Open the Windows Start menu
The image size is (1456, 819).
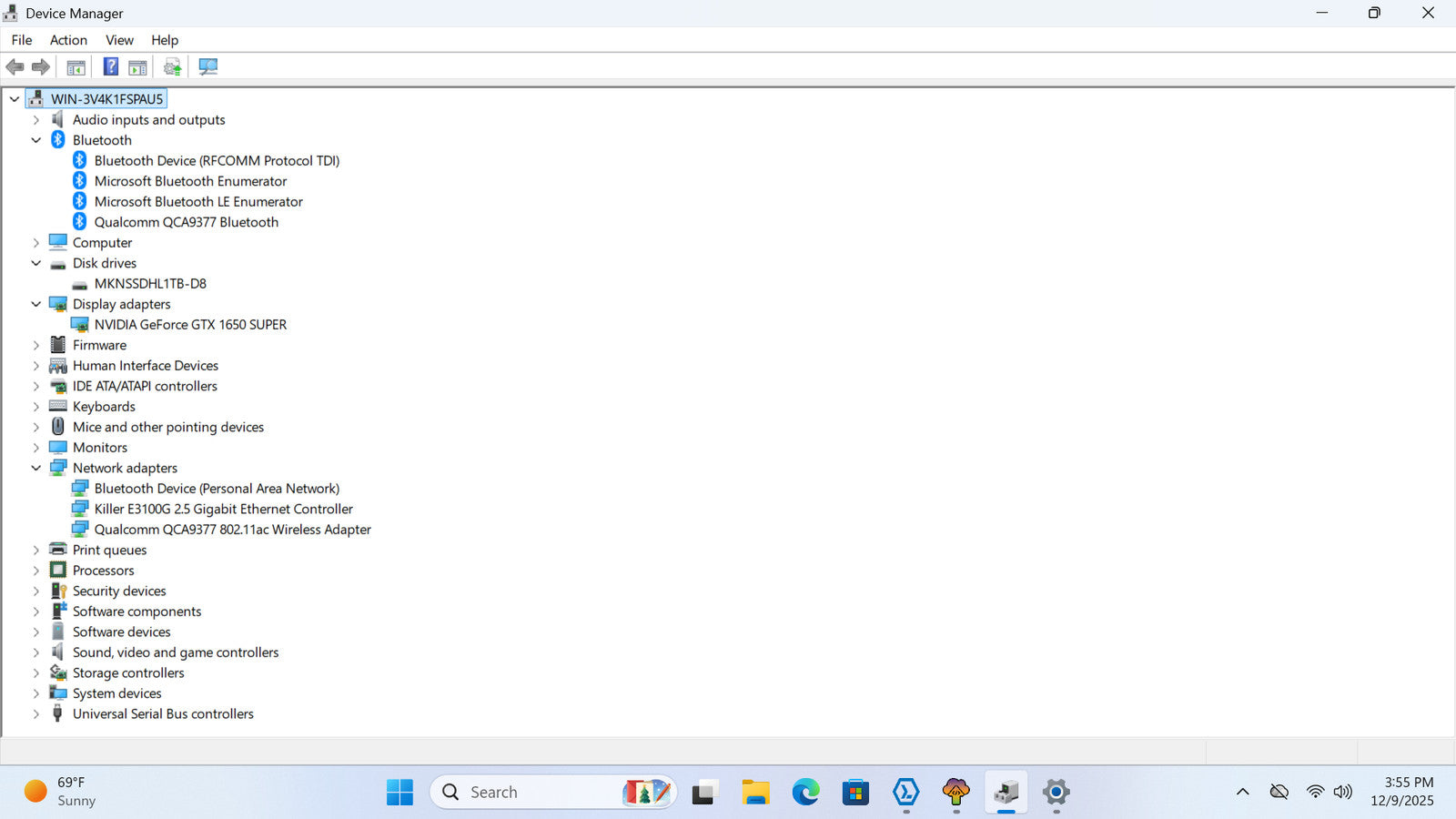399,793
